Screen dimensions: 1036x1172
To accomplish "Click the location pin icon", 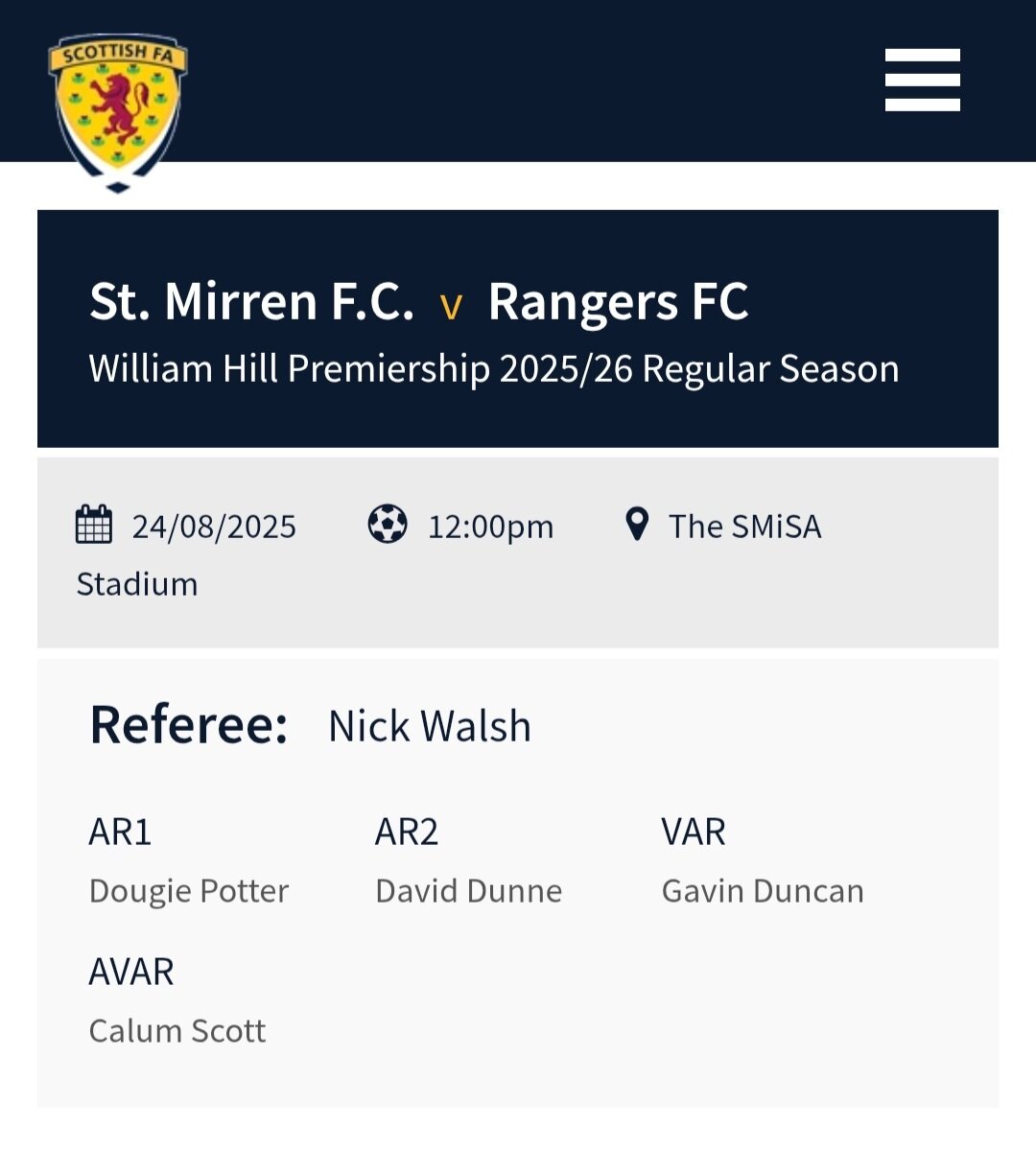I will (636, 525).
